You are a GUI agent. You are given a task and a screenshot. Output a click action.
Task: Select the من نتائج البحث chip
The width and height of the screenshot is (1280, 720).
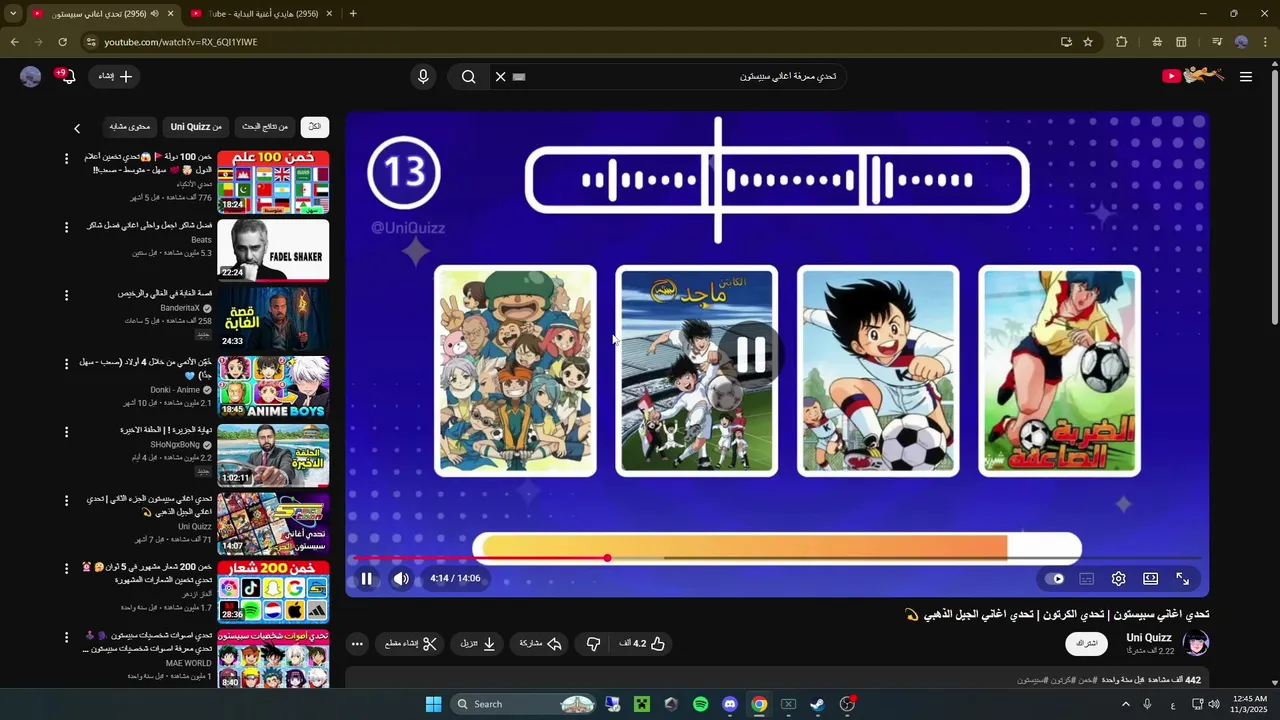click(x=265, y=127)
